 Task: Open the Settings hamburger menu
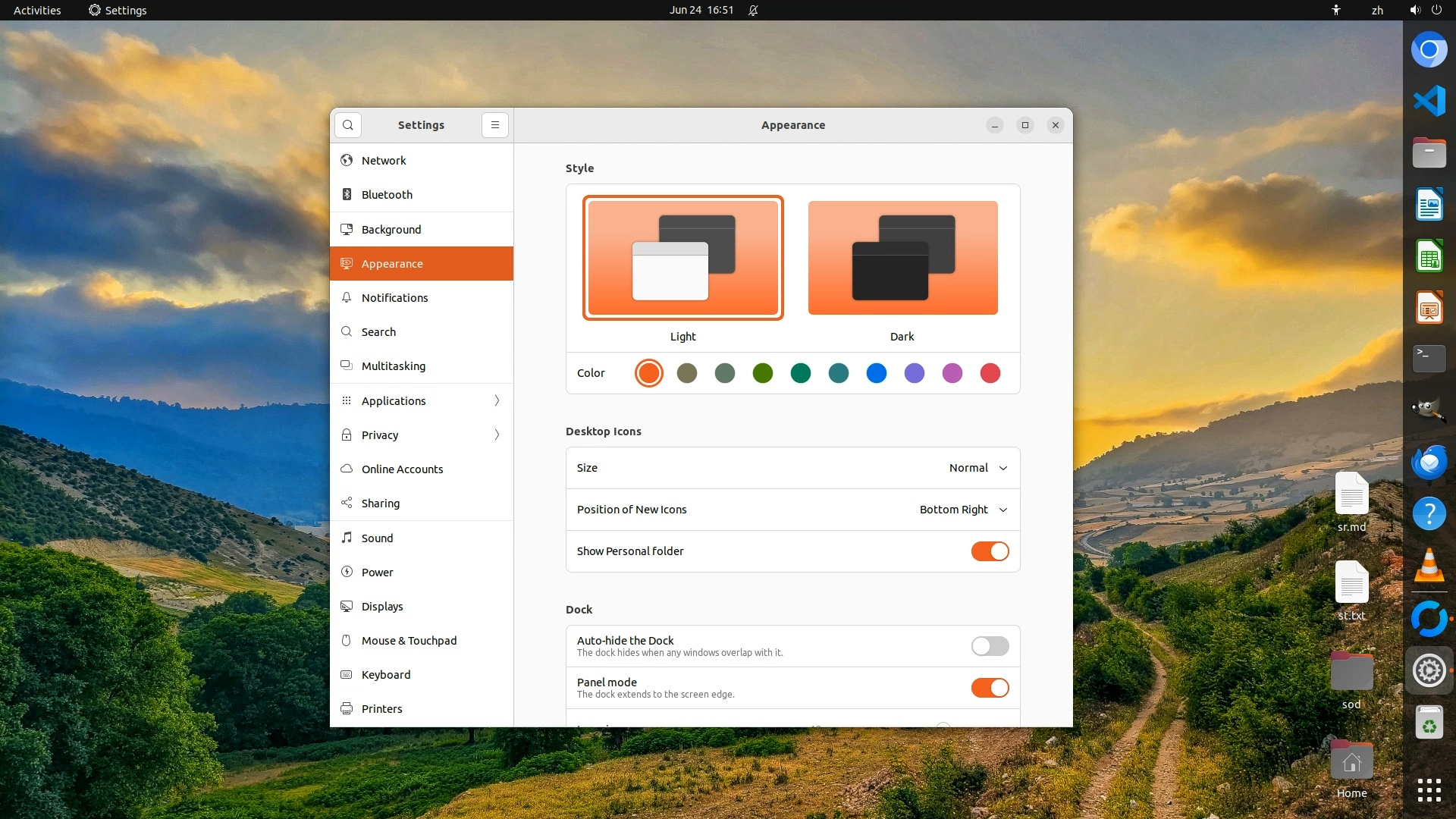click(x=495, y=125)
